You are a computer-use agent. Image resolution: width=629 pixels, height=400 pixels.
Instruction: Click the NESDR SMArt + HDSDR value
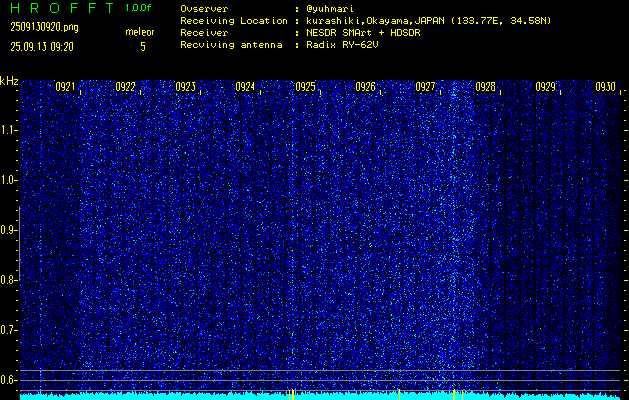(363, 33)
